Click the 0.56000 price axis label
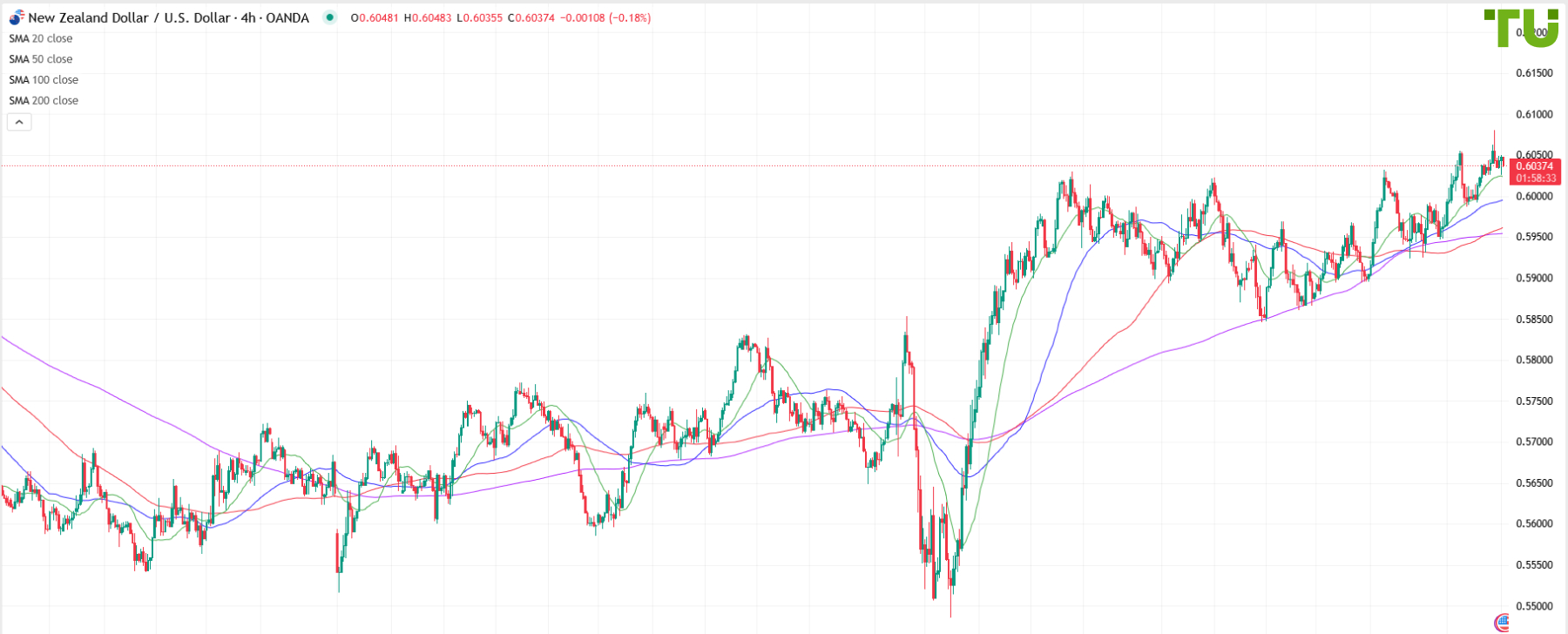This screenshot has height=634, width=1568. pos(1534,524)
